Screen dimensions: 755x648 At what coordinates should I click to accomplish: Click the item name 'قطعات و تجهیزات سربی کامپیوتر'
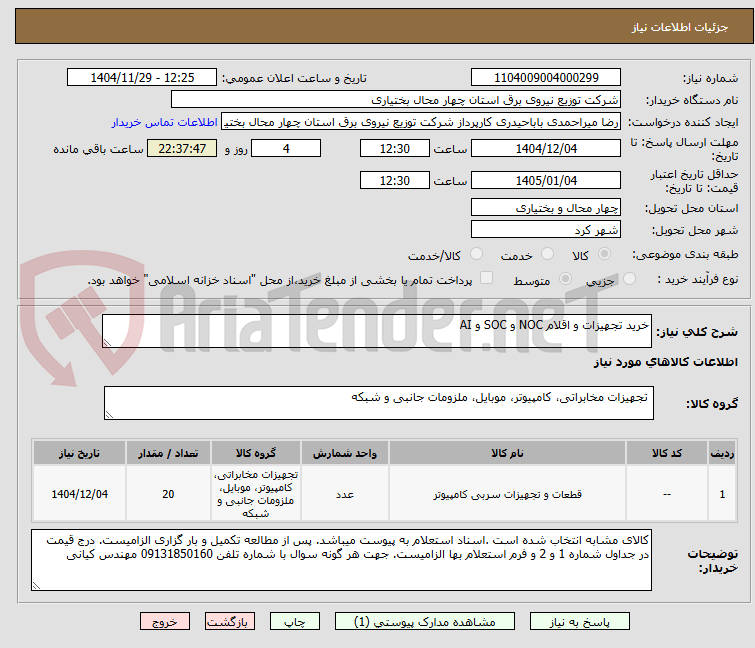point(507,494)
